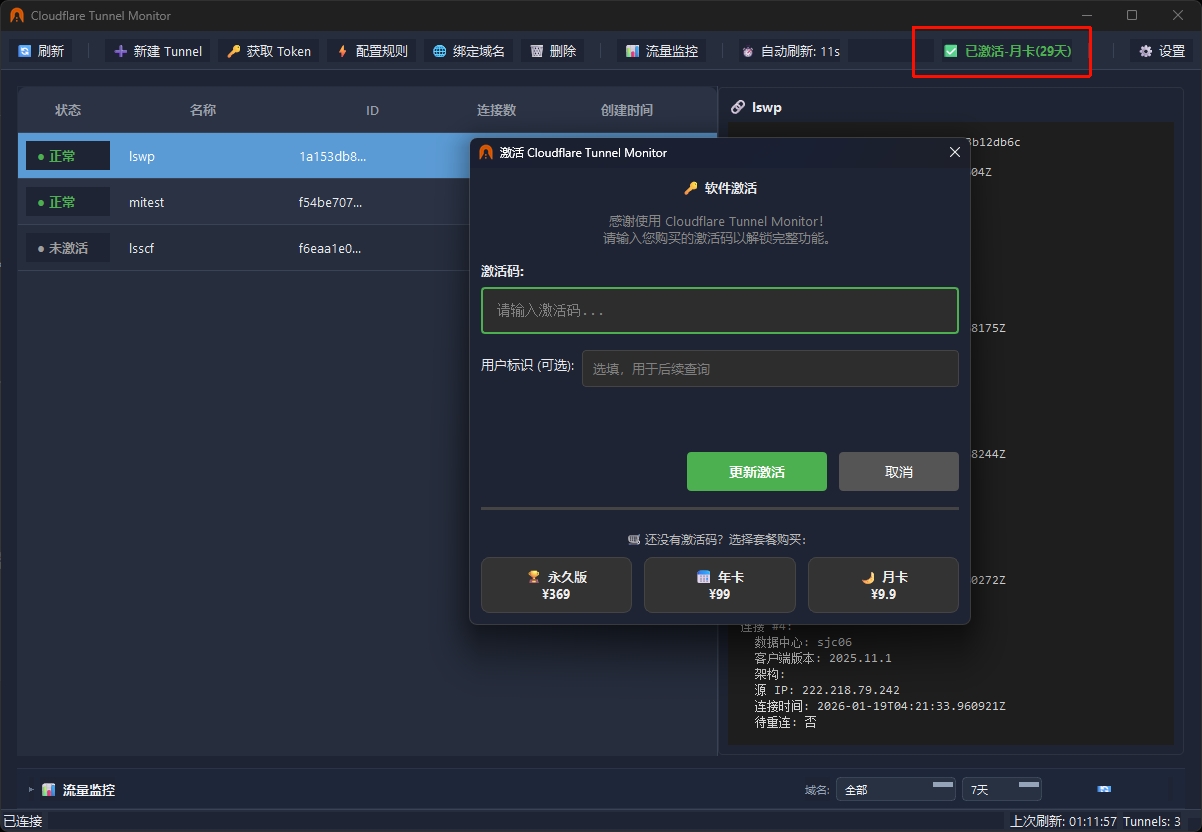Click the 已激活-月卡 activation status indicator
Image resolution: width=1202 pixels, height=832 pixels.
1008,51
